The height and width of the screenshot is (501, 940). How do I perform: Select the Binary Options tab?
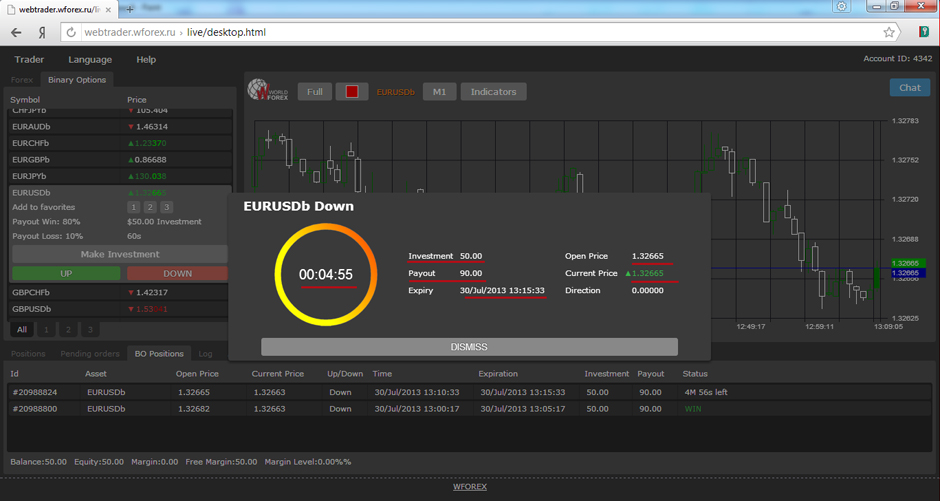77,80
